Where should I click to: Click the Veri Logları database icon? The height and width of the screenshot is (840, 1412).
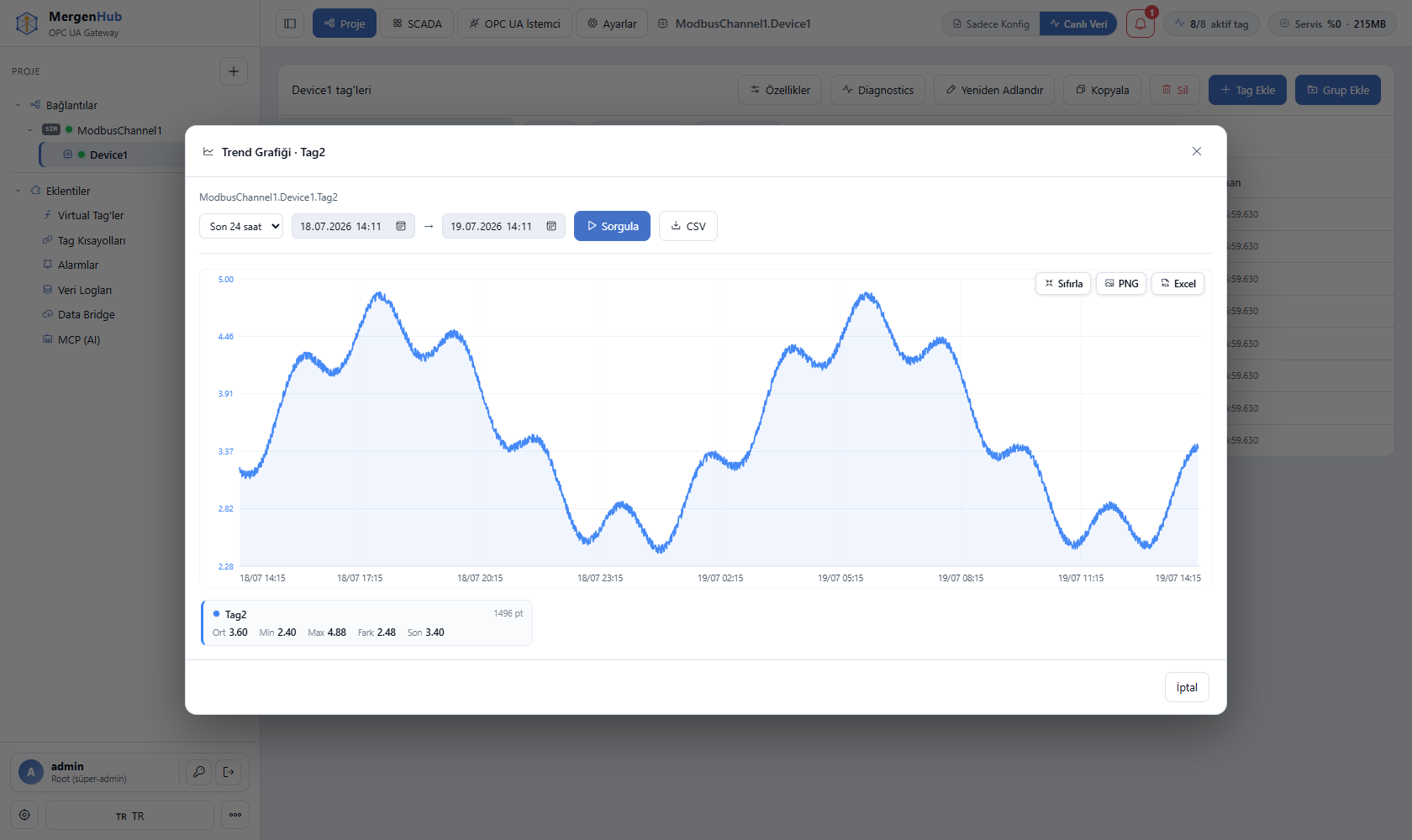48,289
